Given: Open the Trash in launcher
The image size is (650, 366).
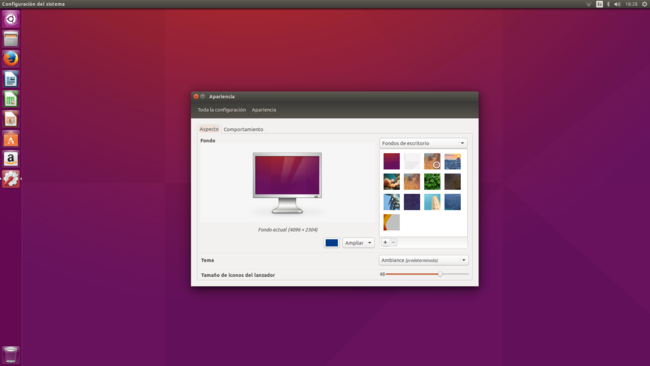Looking at the screenshot, I should point(11,355).
